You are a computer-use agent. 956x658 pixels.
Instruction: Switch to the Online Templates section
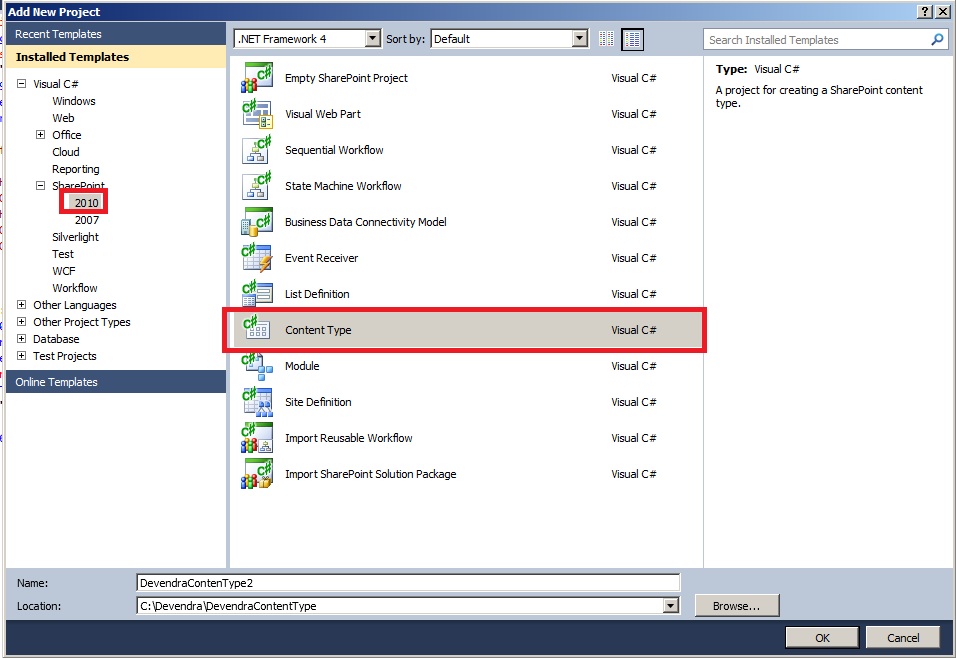[x=56, y=381]
